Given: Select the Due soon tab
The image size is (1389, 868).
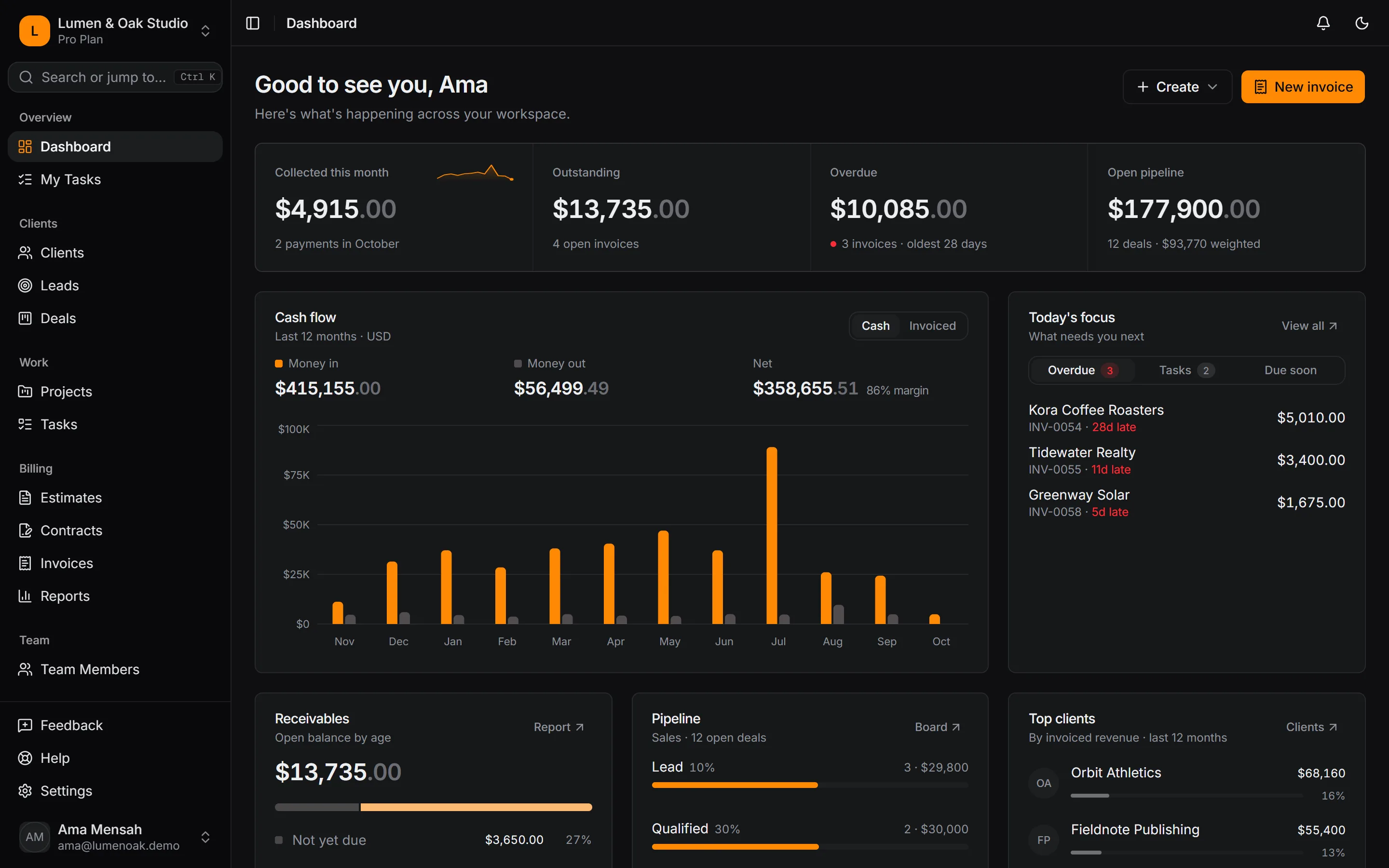Looking at the screenshot, I should click(1290, 370).
